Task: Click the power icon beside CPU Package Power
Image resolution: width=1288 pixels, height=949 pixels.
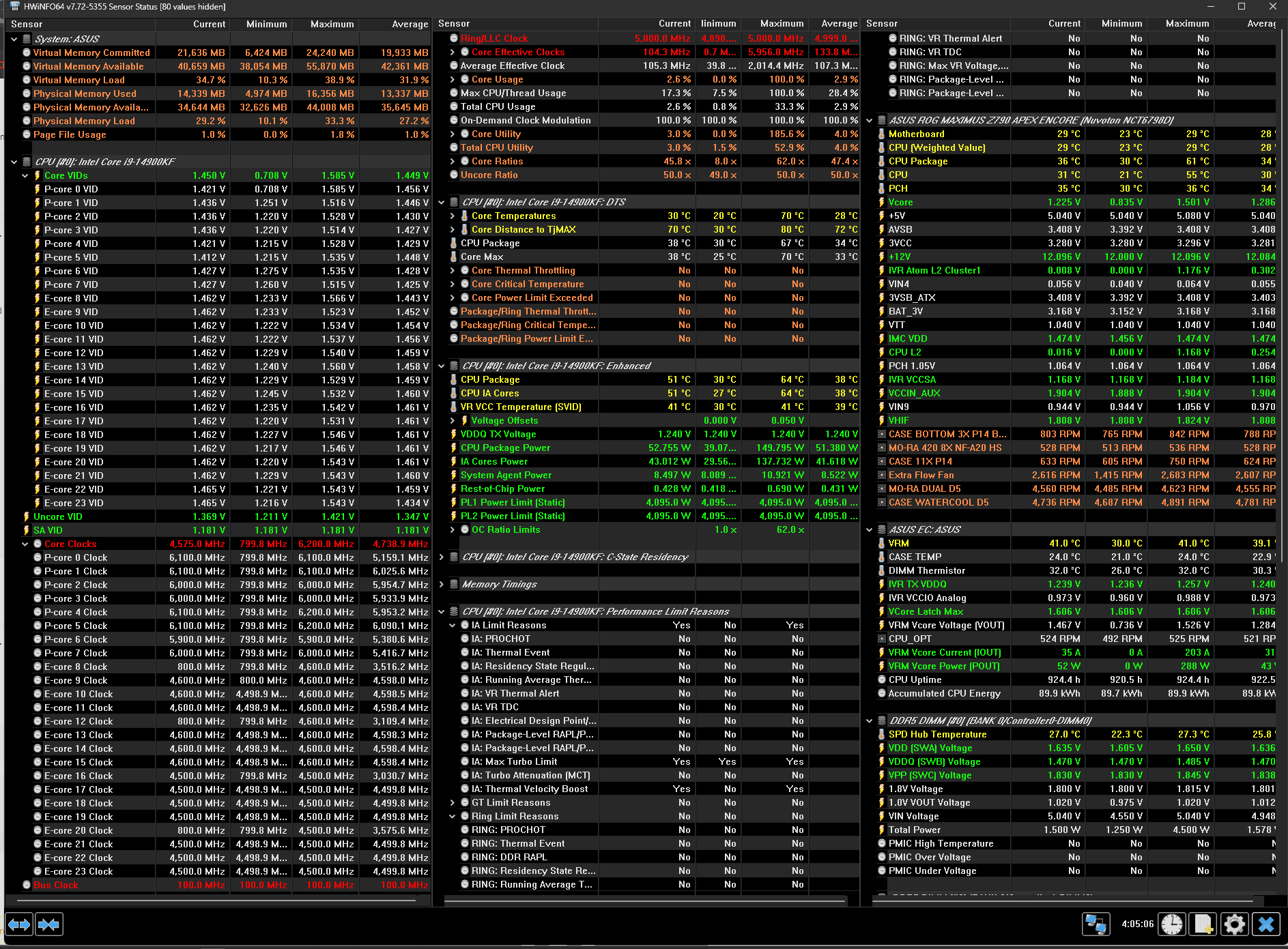Action: click(454, 448)
